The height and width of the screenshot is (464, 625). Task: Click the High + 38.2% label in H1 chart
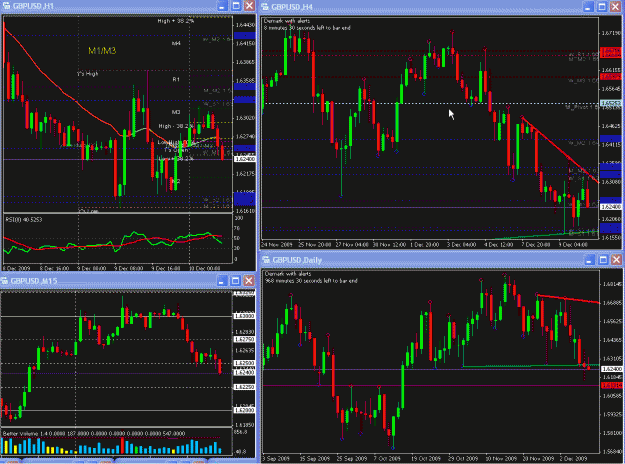pyautogui.click(x=176, y=21)
